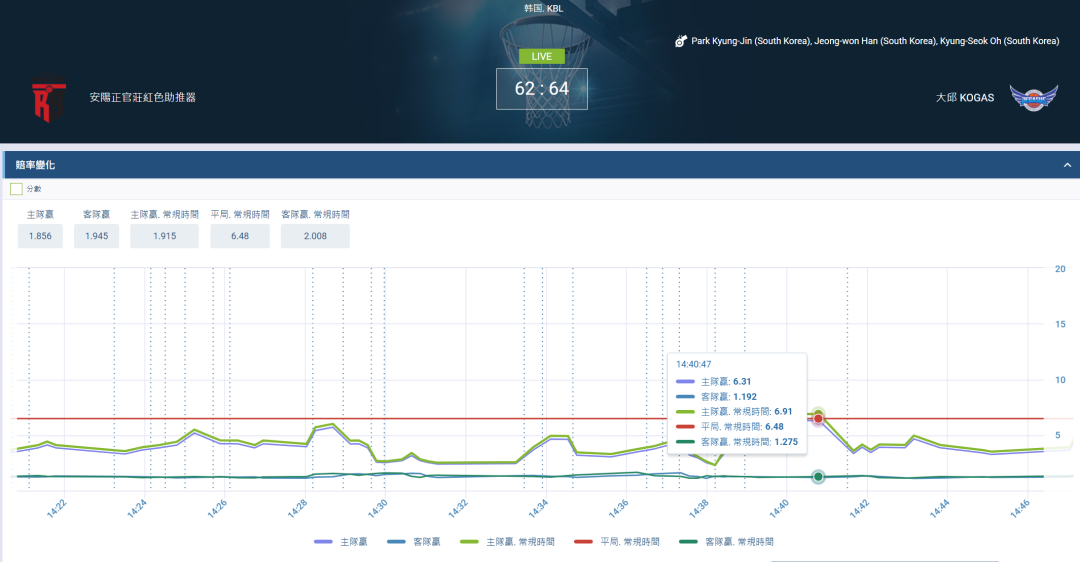Viewport: 1080px width, 562px height.
Task: Click the home team red logo
Action: point(49,102)
